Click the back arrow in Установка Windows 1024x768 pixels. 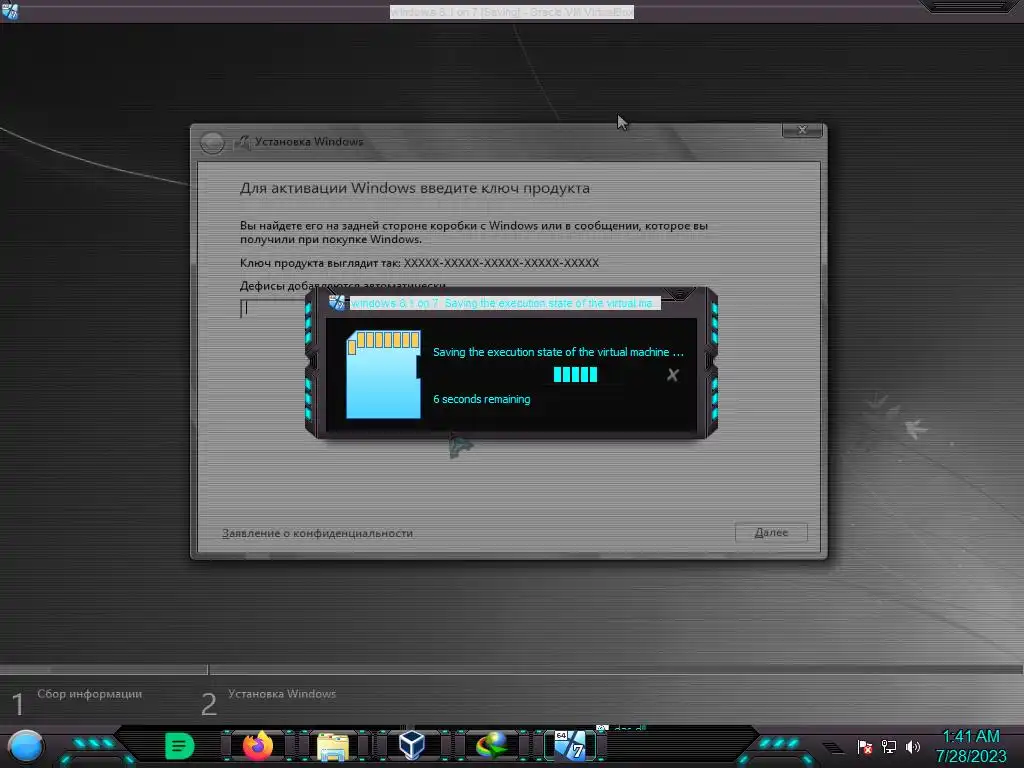pos(212,142)
